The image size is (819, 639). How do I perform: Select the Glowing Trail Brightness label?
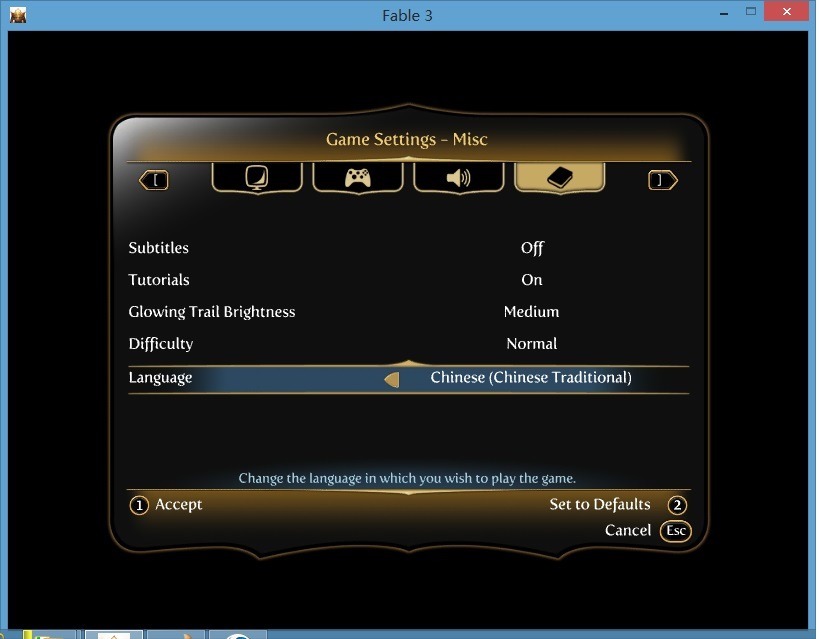[x=212, y=312]
